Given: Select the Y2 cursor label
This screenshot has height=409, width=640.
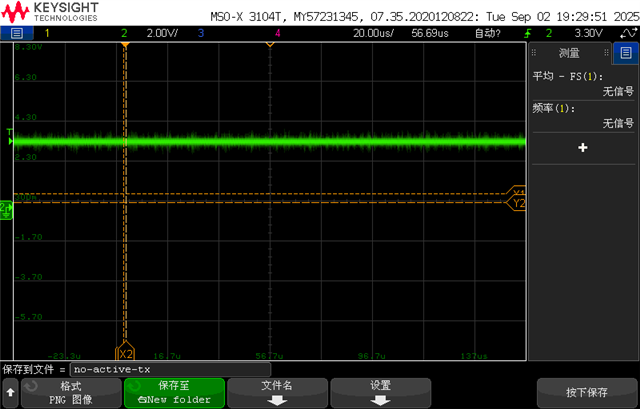Looking at the screenshot, I should point(518,203).
